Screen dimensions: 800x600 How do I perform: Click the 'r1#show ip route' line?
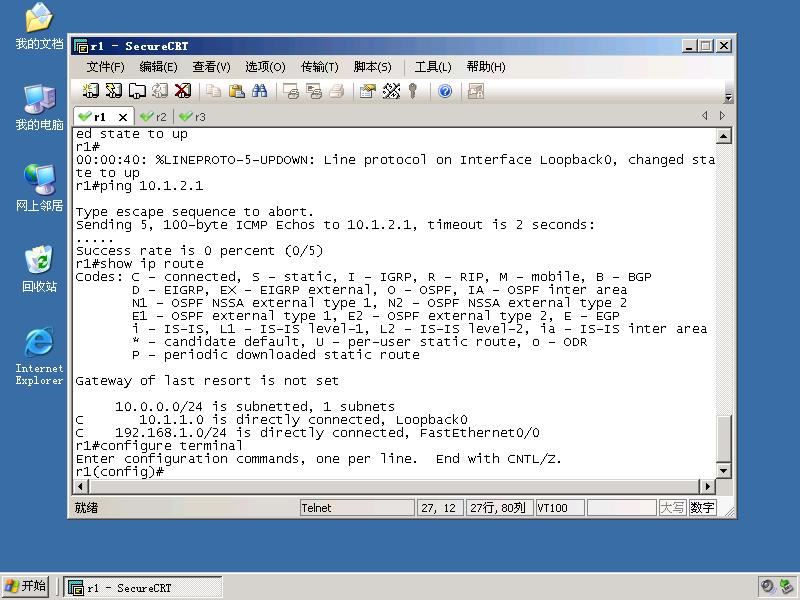click(x=139, y=264)
